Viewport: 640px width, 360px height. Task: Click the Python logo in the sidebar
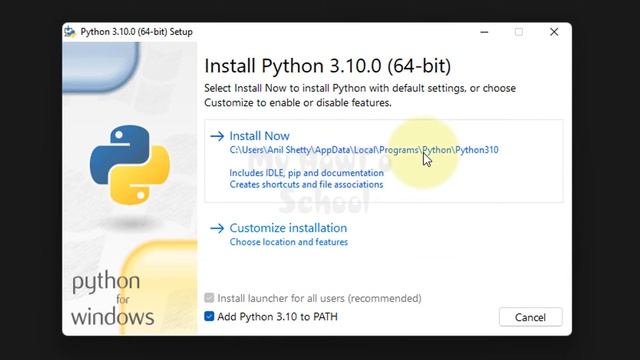pos(130,164)
